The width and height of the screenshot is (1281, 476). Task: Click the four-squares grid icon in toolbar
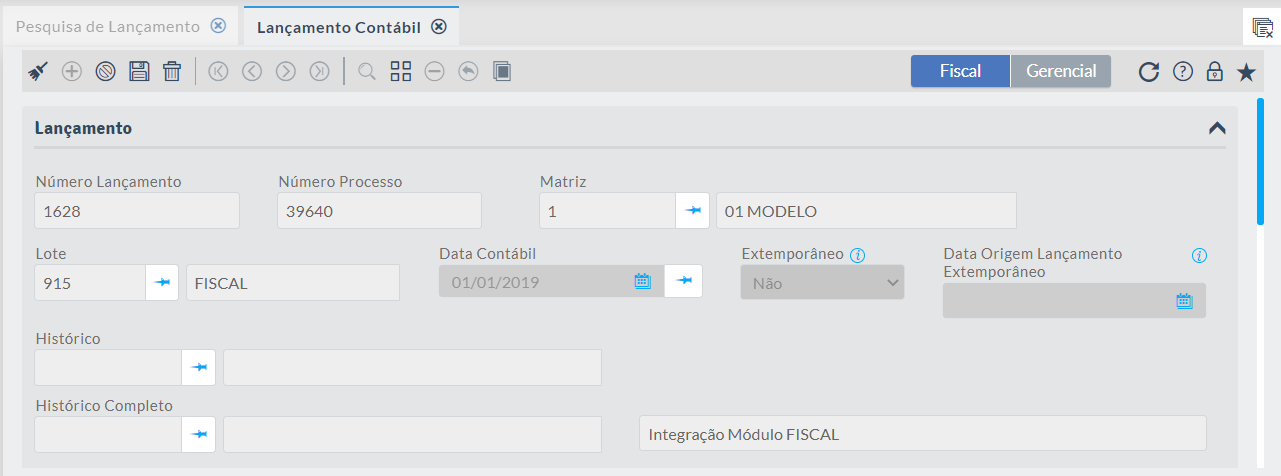click(401, 71)
